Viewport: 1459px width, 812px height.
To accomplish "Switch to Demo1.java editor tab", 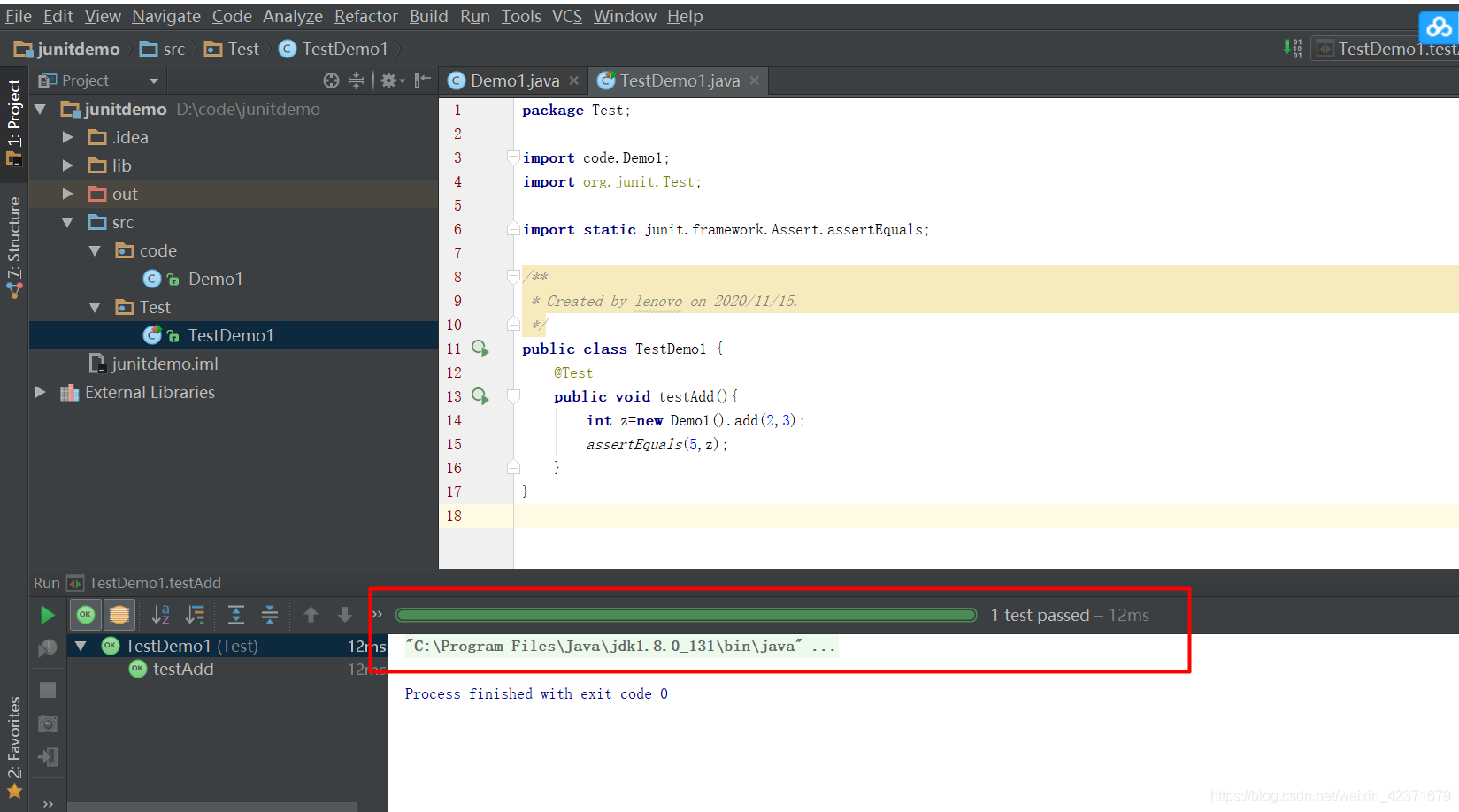I will tap(514, 80).
